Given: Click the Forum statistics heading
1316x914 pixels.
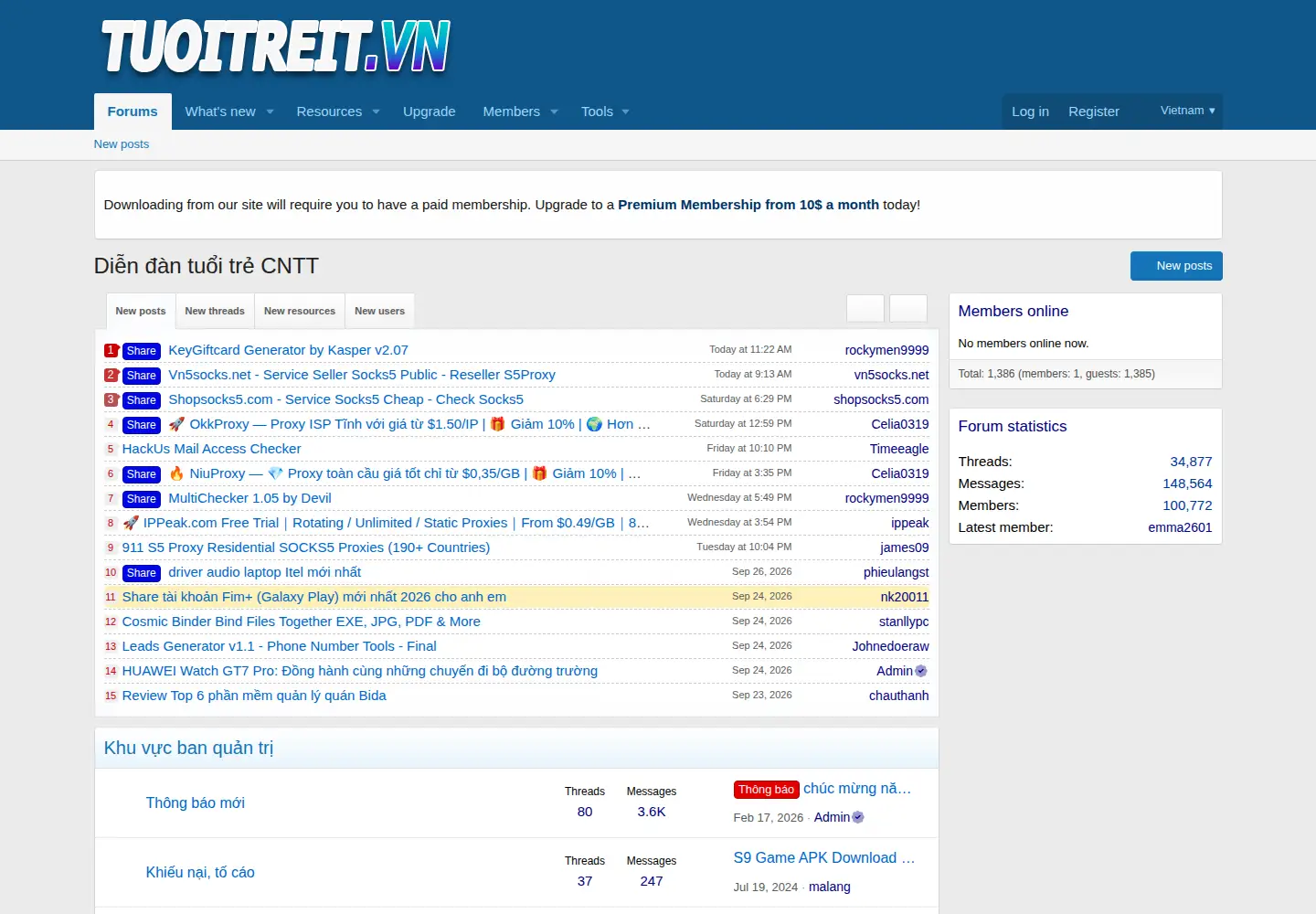Looking at the screenshot, I should coord(1013,426).
